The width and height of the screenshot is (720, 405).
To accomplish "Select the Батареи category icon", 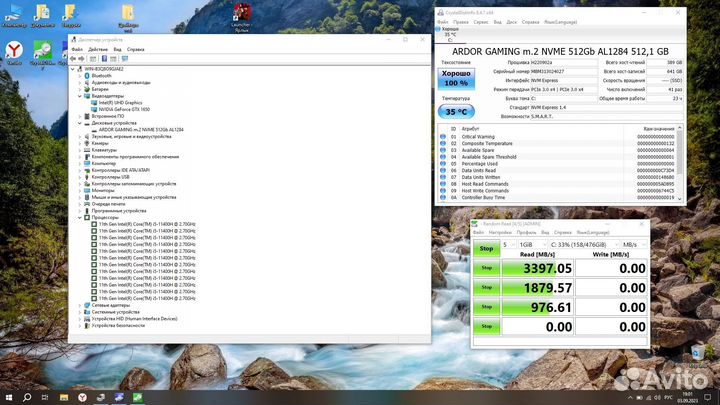I will click(87, 89).
